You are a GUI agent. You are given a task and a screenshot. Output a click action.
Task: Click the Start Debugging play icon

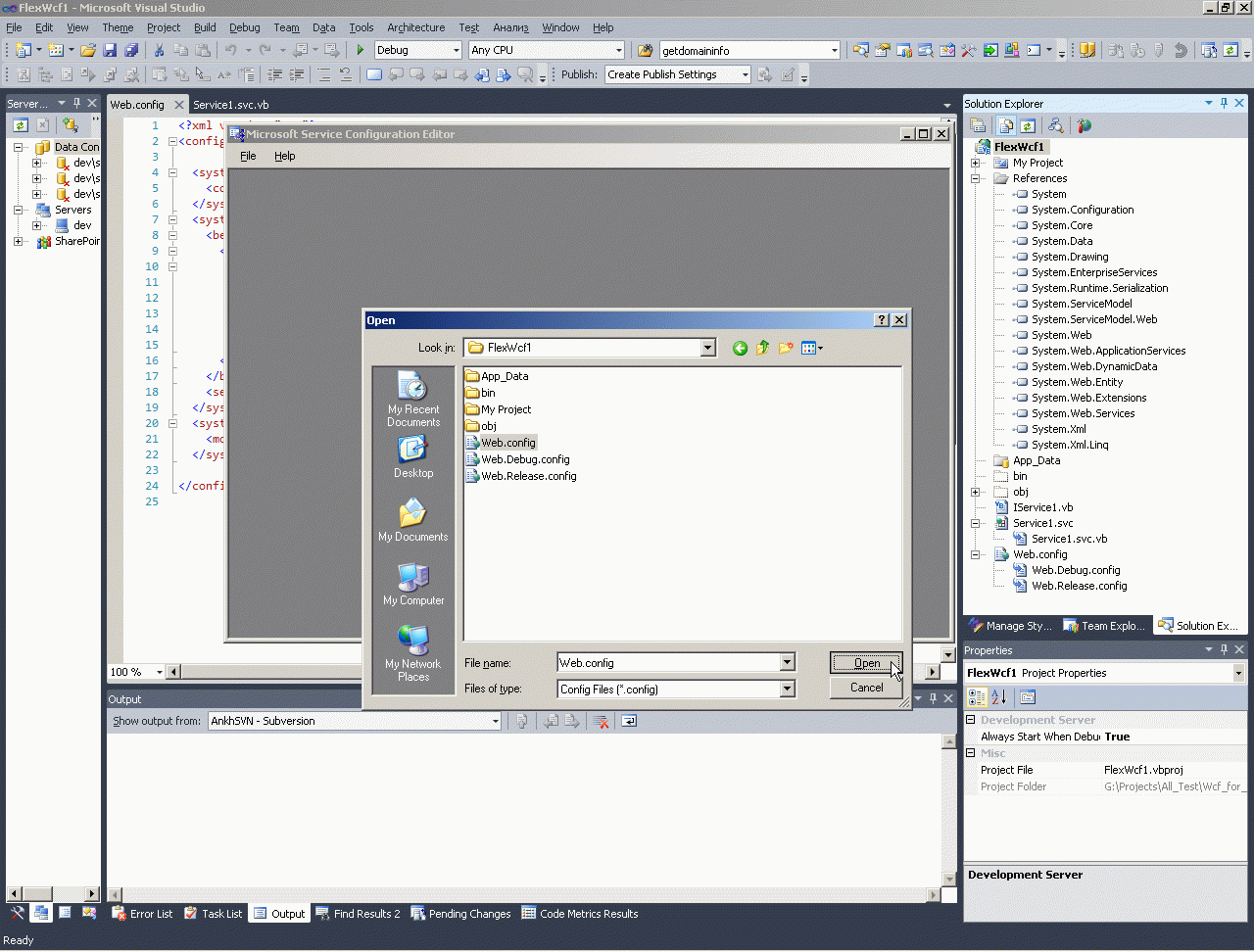click(x=361, y=50)
